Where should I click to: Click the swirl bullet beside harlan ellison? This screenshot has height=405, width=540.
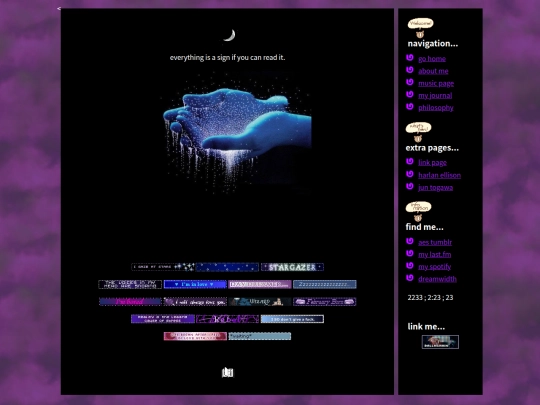409,174
